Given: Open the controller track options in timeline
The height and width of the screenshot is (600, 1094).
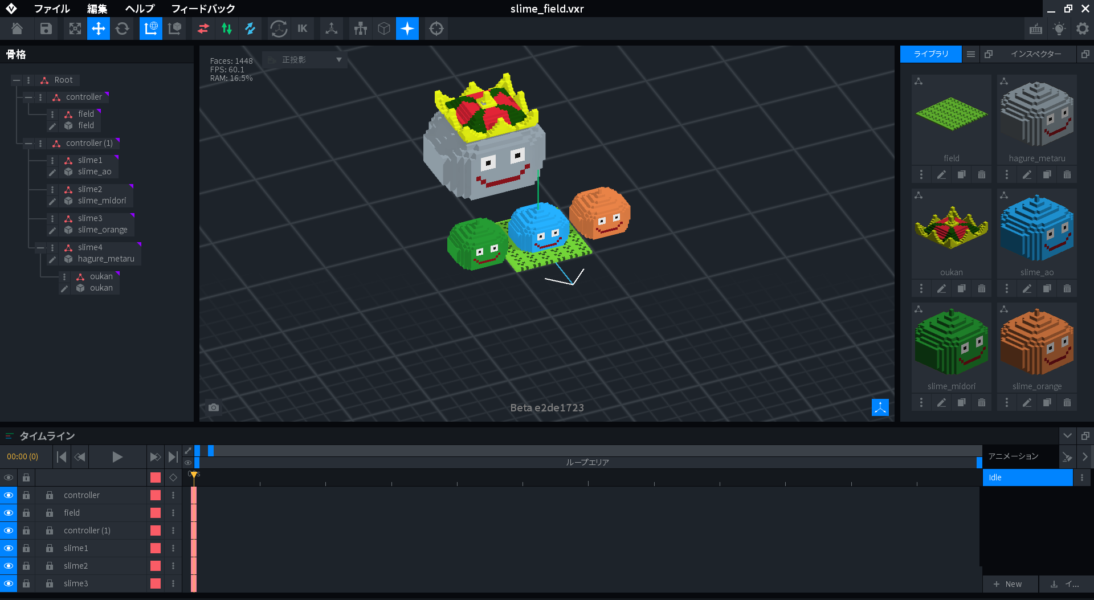Looking at the screenshot, I should 173,495.
